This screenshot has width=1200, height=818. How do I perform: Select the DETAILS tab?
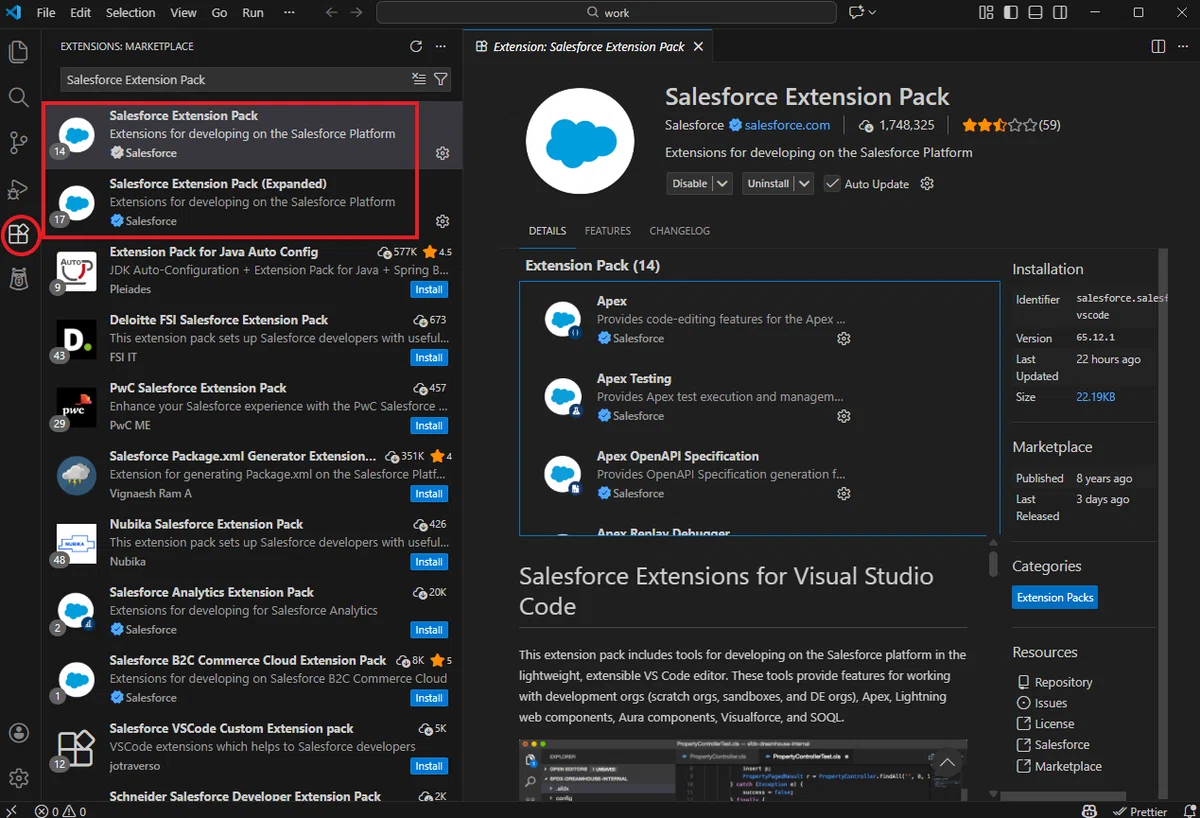547,231
